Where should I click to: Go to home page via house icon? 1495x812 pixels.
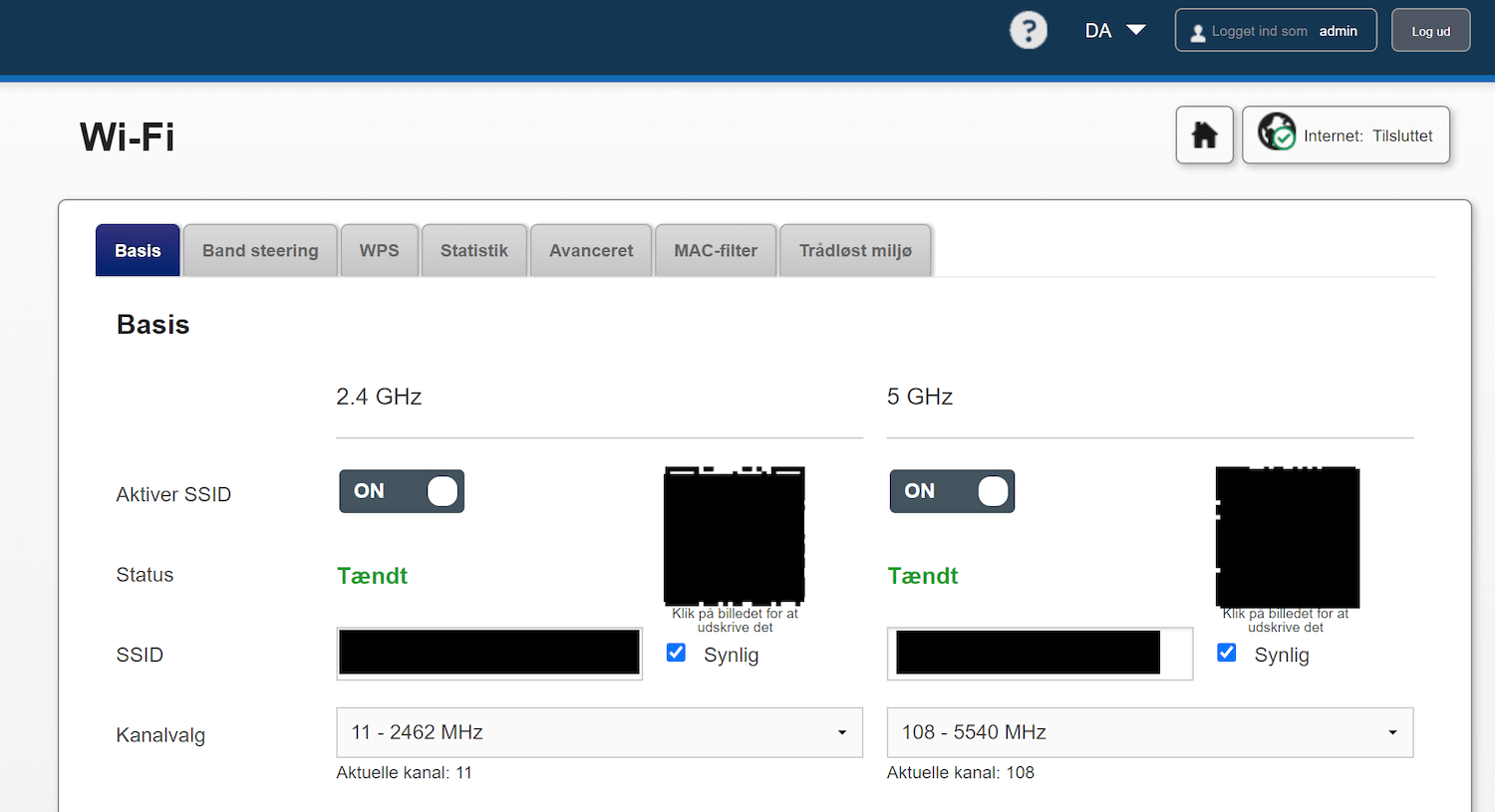pos(1204,135)
